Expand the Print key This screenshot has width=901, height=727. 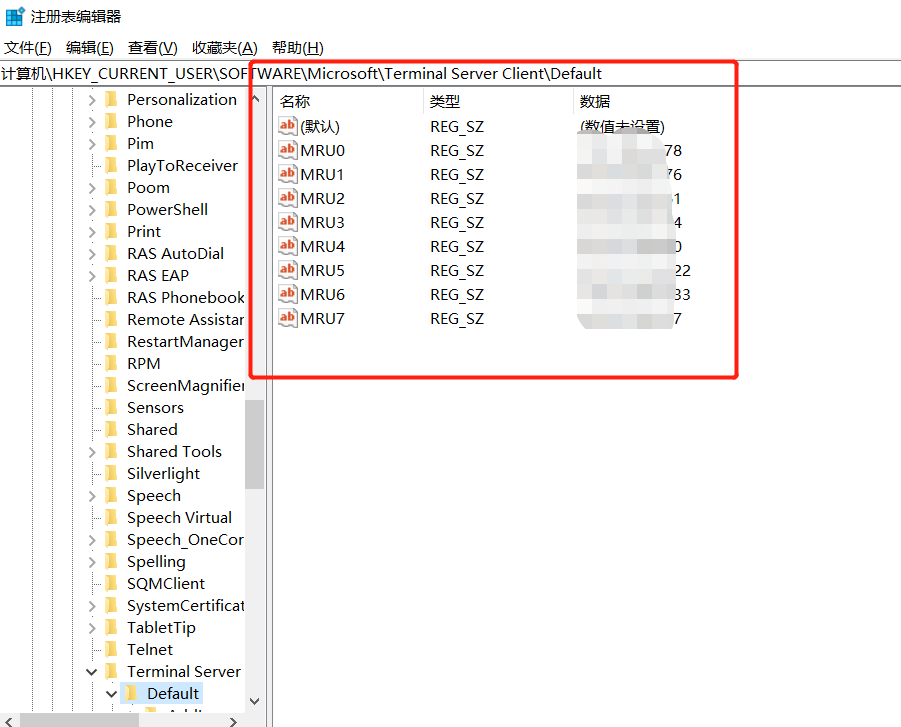click(x=92, y=232)
